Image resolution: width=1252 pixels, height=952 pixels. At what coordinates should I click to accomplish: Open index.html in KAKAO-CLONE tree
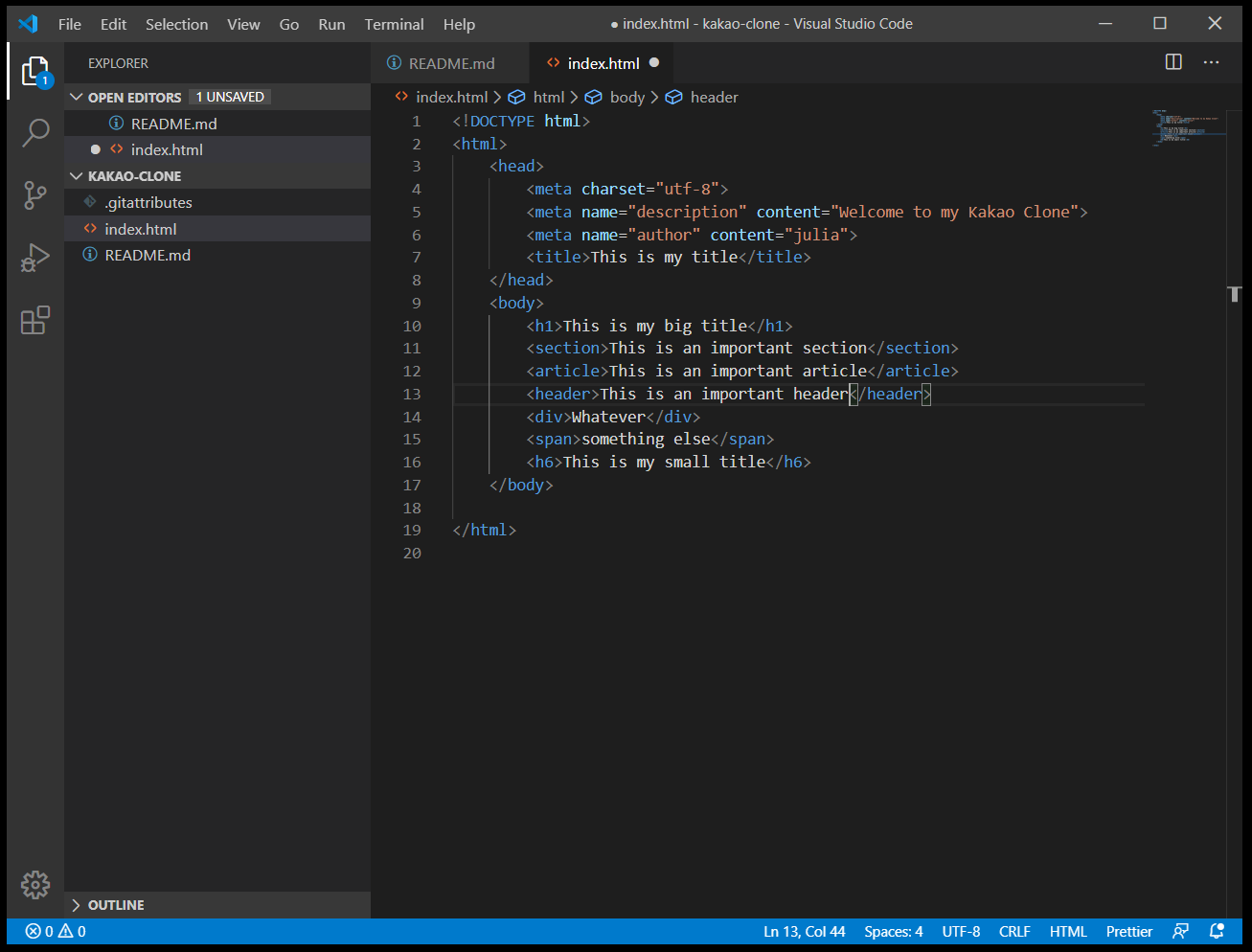click(217, 229)
